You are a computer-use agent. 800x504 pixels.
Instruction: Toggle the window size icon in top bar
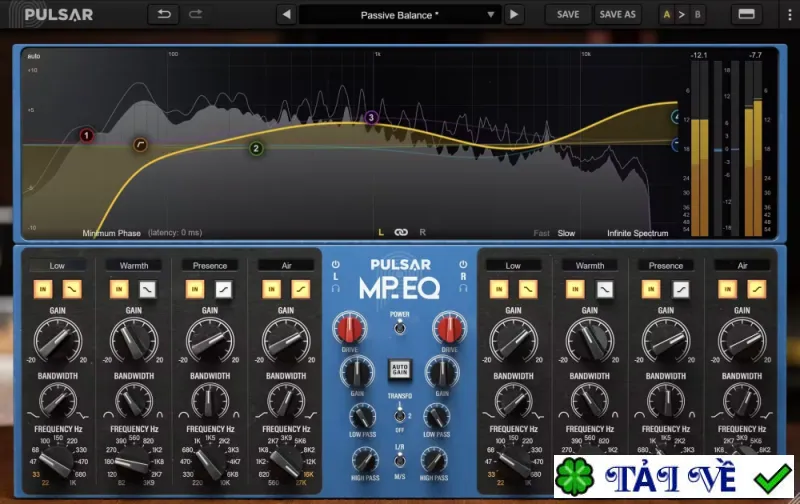tap(746, 14)
